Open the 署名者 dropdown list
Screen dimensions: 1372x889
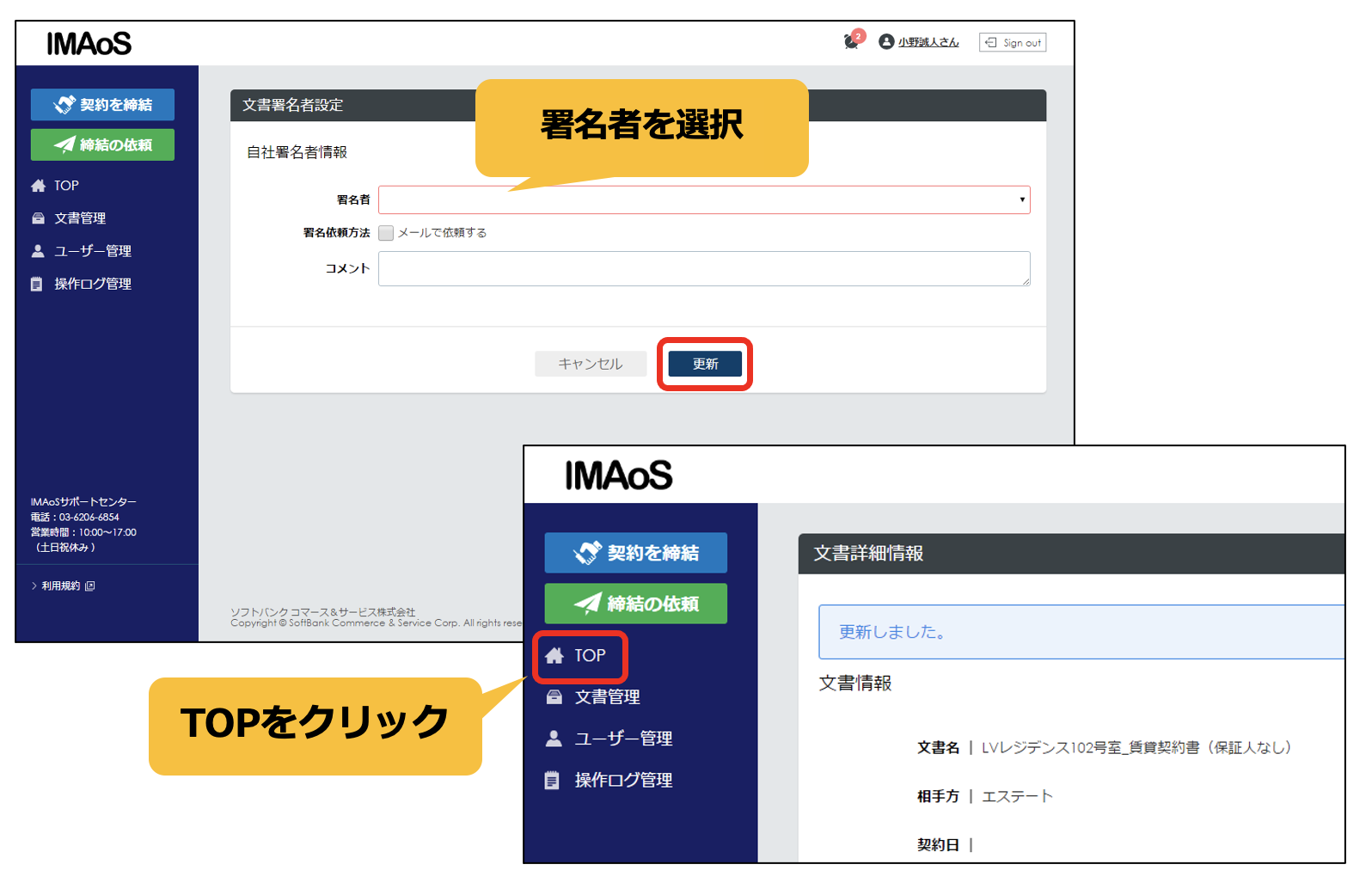click(703, 199)
